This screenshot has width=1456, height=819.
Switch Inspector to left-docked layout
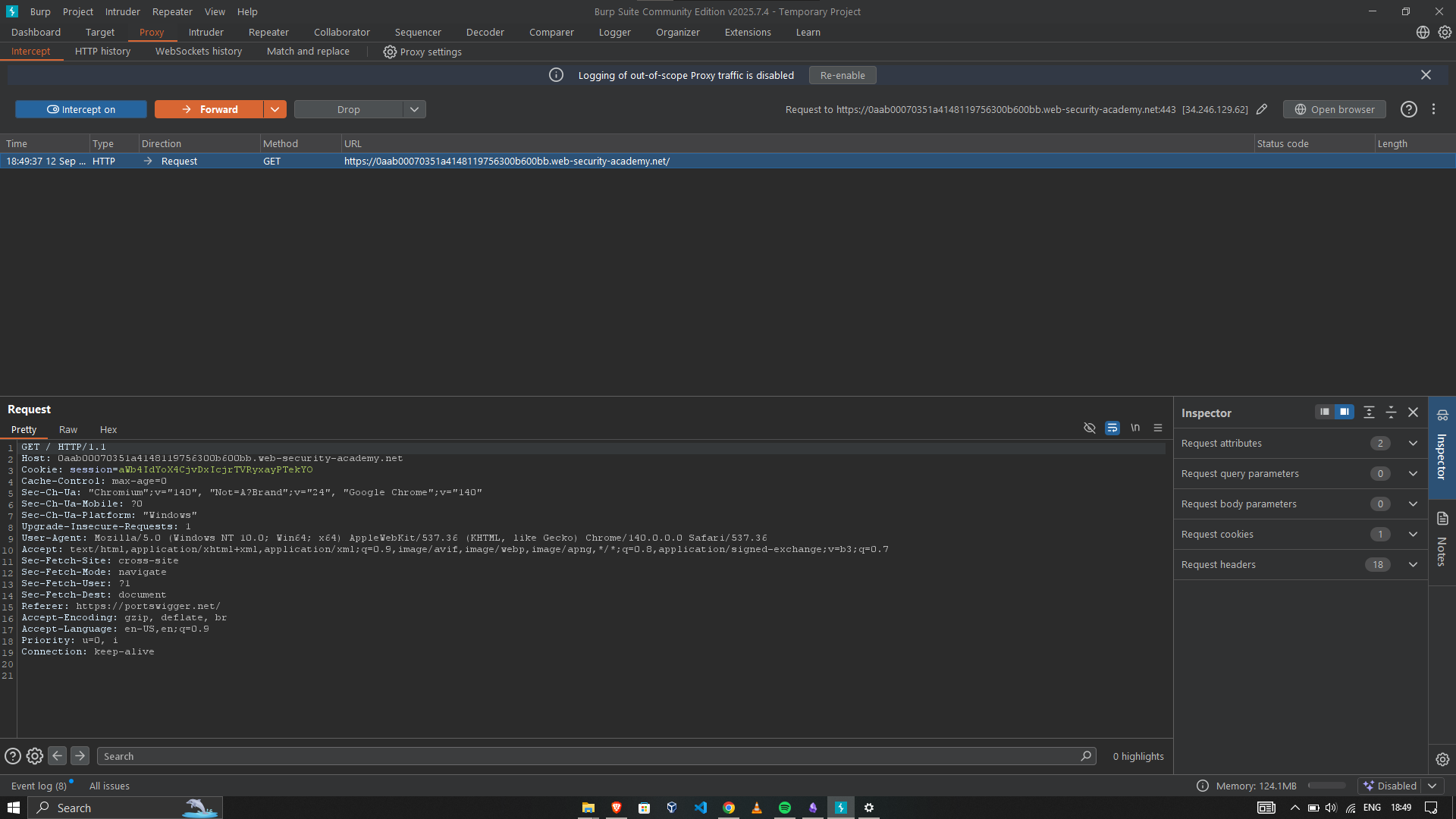point(1325,412)
